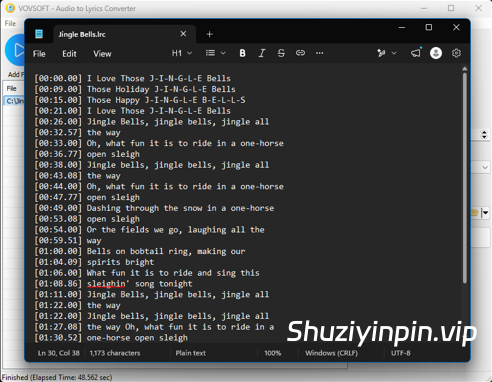
Task: Open Notepad Edit menu
Action: pyautogui.click(x=69, y=54)
